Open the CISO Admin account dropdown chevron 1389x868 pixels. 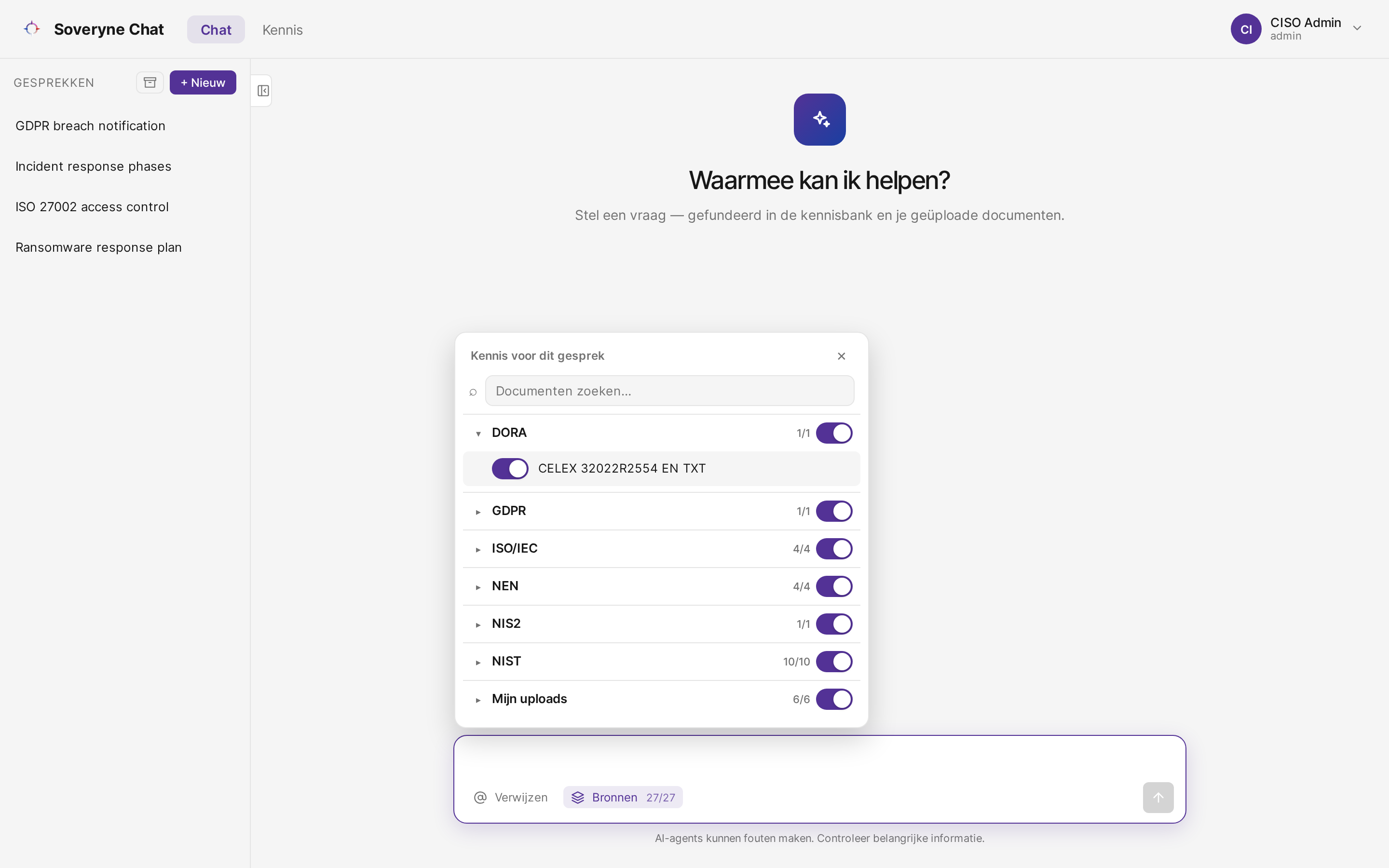[x=1357, y=29]
